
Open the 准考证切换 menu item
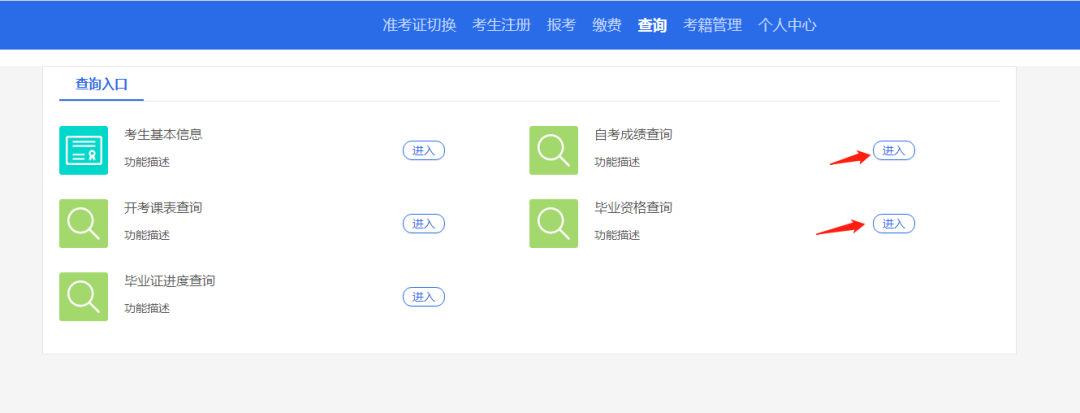[x=419, y=25]
